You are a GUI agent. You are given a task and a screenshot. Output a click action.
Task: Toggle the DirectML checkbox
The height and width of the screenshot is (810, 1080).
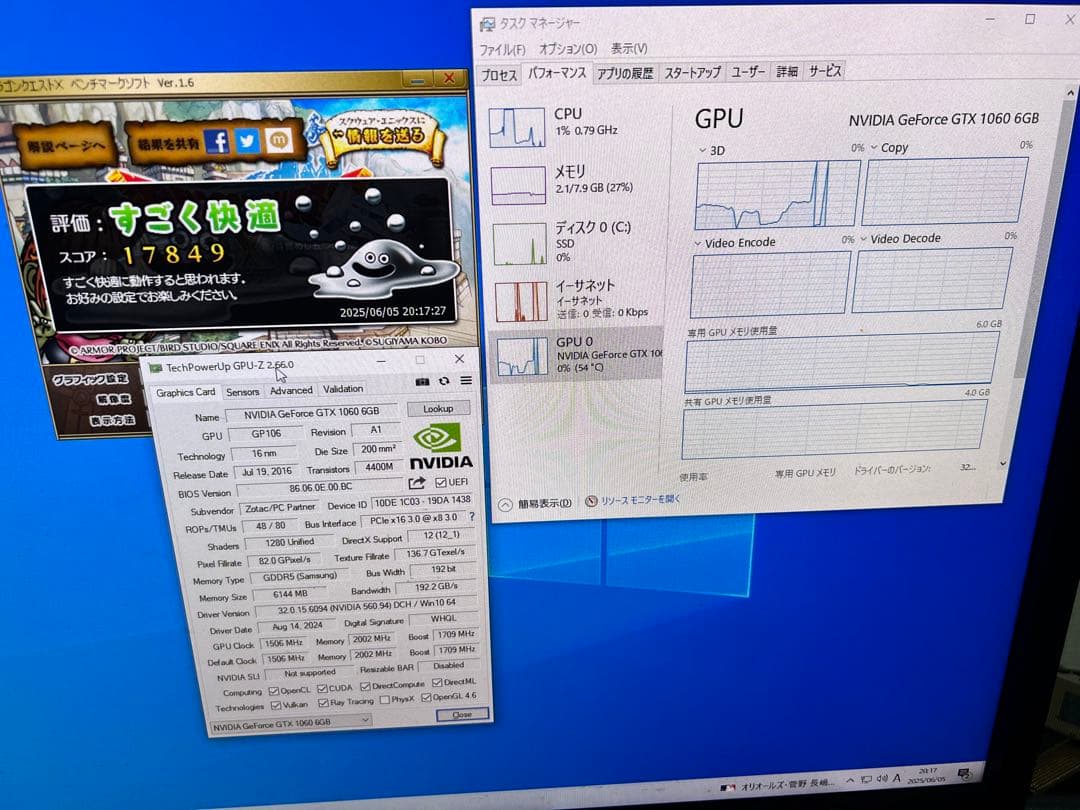pyautogui.click(x=437, y=683)
